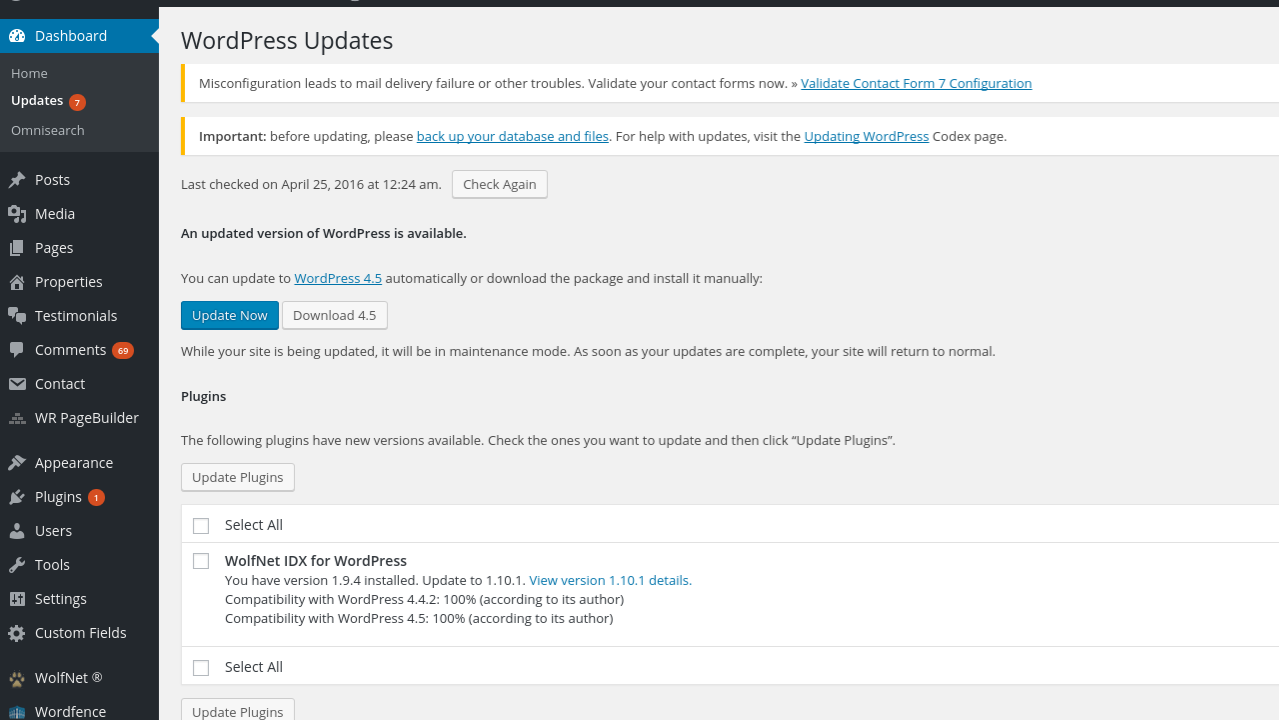Click the Properties house icon
Image resolution: width=1279 pixels, height=720 pixels.
[17, 282]
